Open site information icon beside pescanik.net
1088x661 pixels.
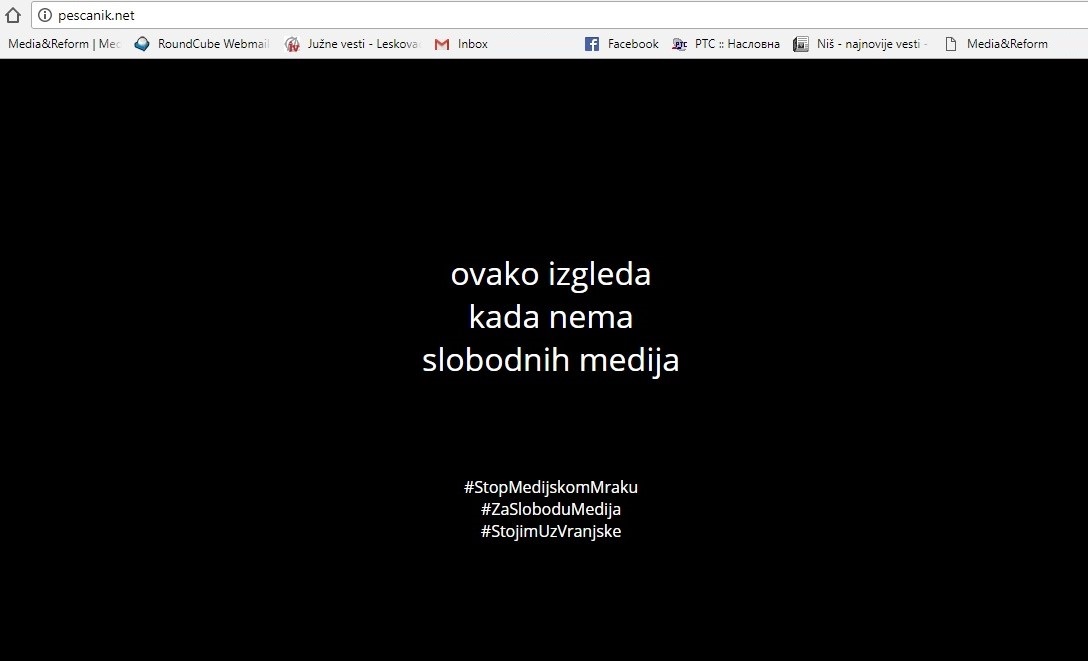(44, 15)
